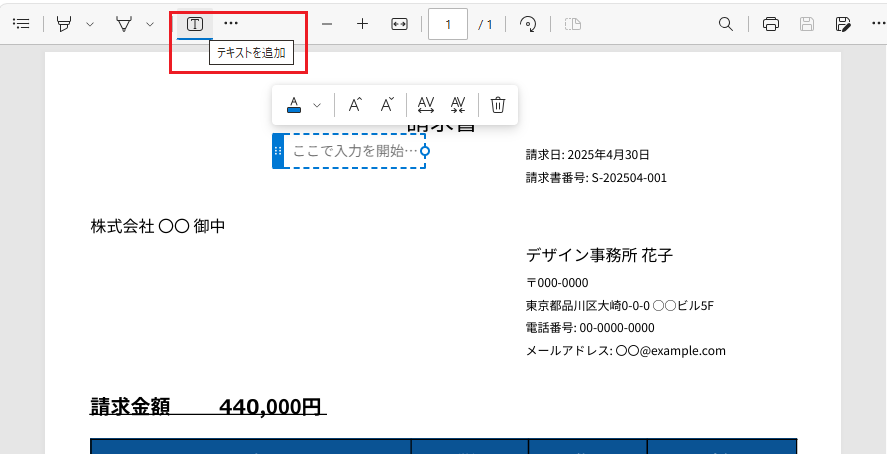This screenshot has width=887, height=454.
Task: Open the search magnifier icon
Action: click(x=726, y=24)
